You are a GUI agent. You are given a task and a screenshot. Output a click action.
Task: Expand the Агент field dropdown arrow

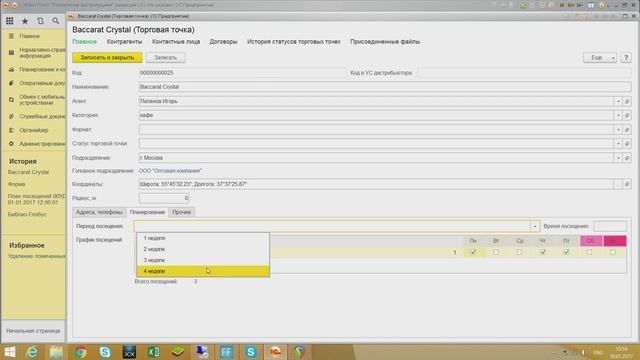click(618, 101)
